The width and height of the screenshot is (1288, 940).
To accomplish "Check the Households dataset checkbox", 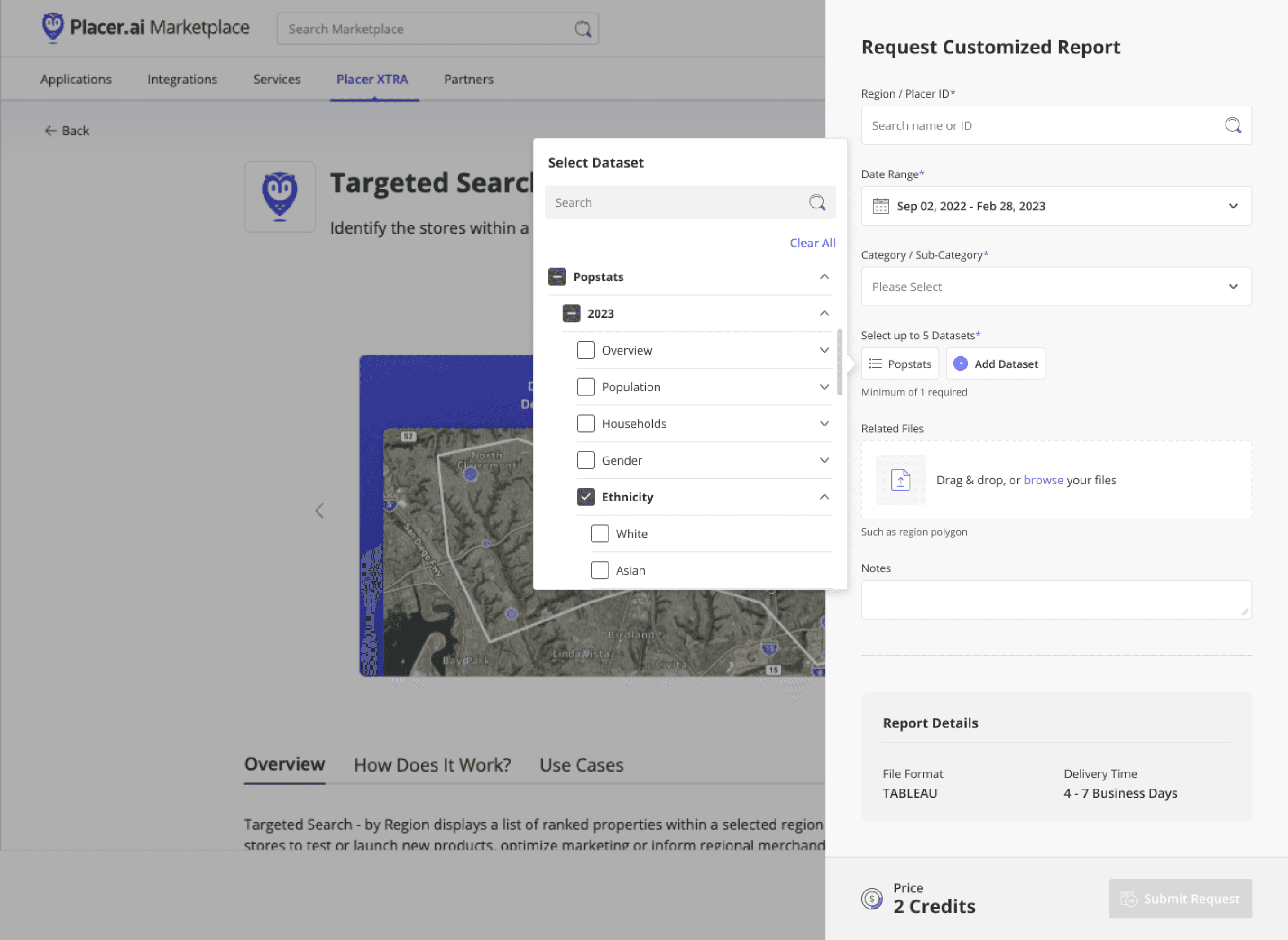I will (586, 423).
